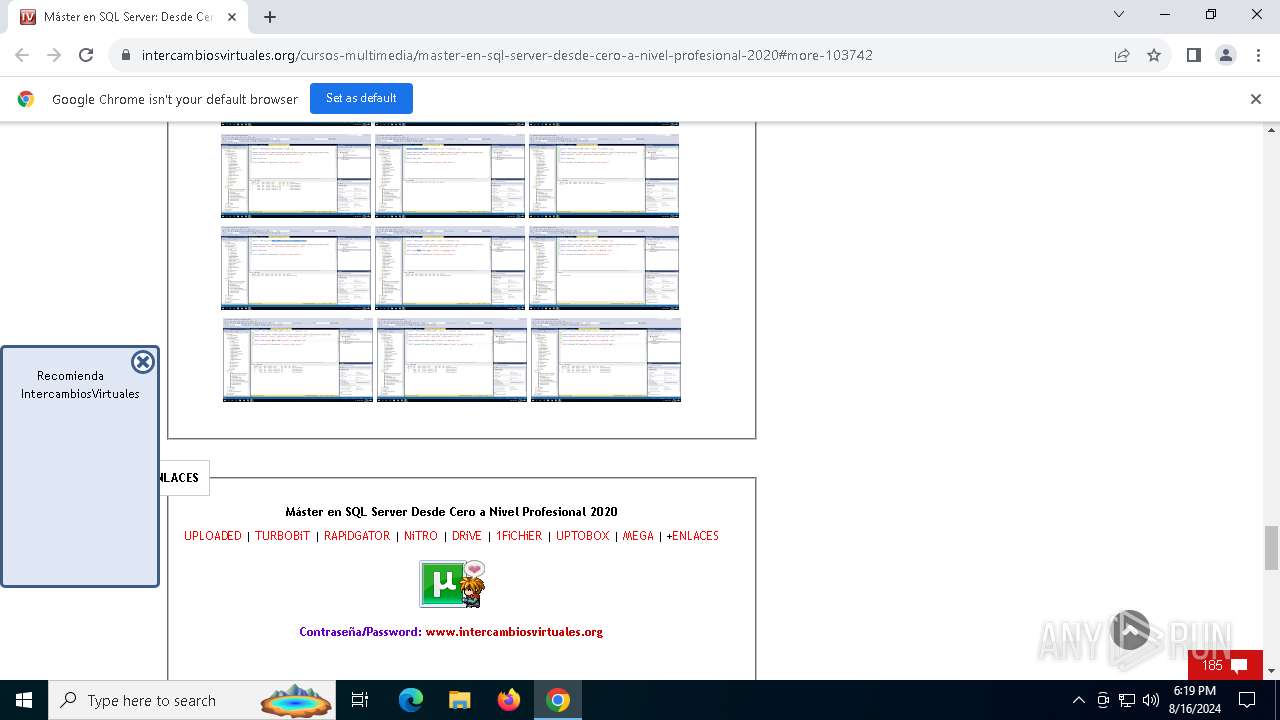Open the MEGA download link
1280x720 pixels.
point(638,536)
